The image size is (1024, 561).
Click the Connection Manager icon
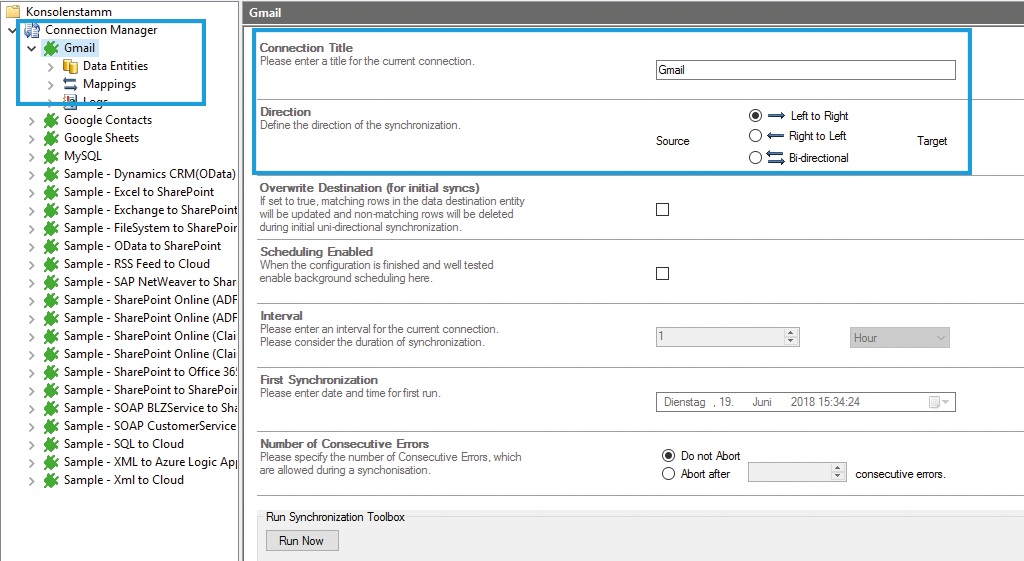pos(32,30)
